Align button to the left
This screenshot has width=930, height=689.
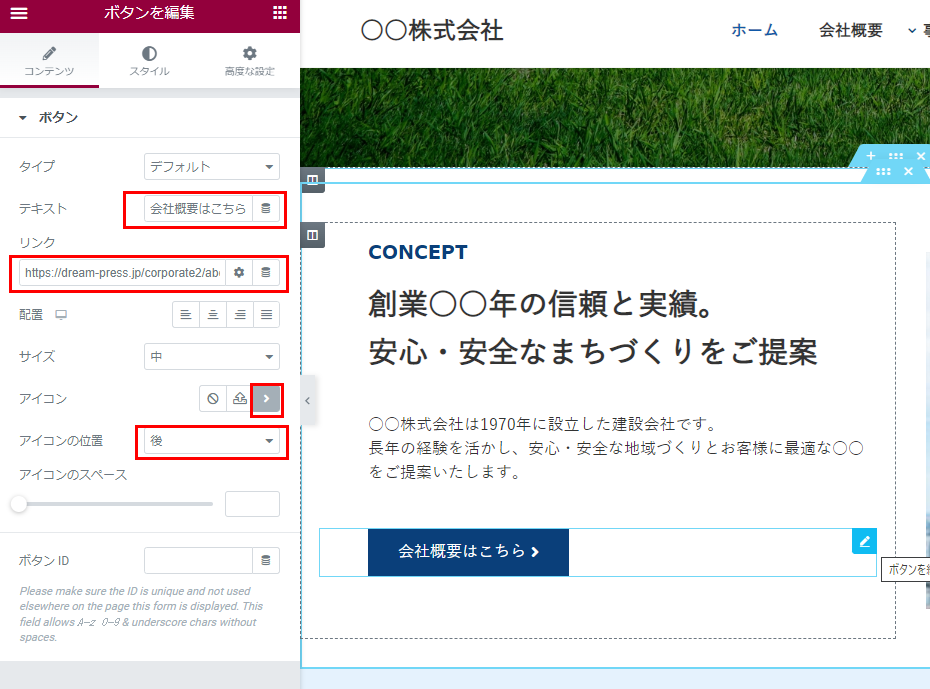(186, 314)
